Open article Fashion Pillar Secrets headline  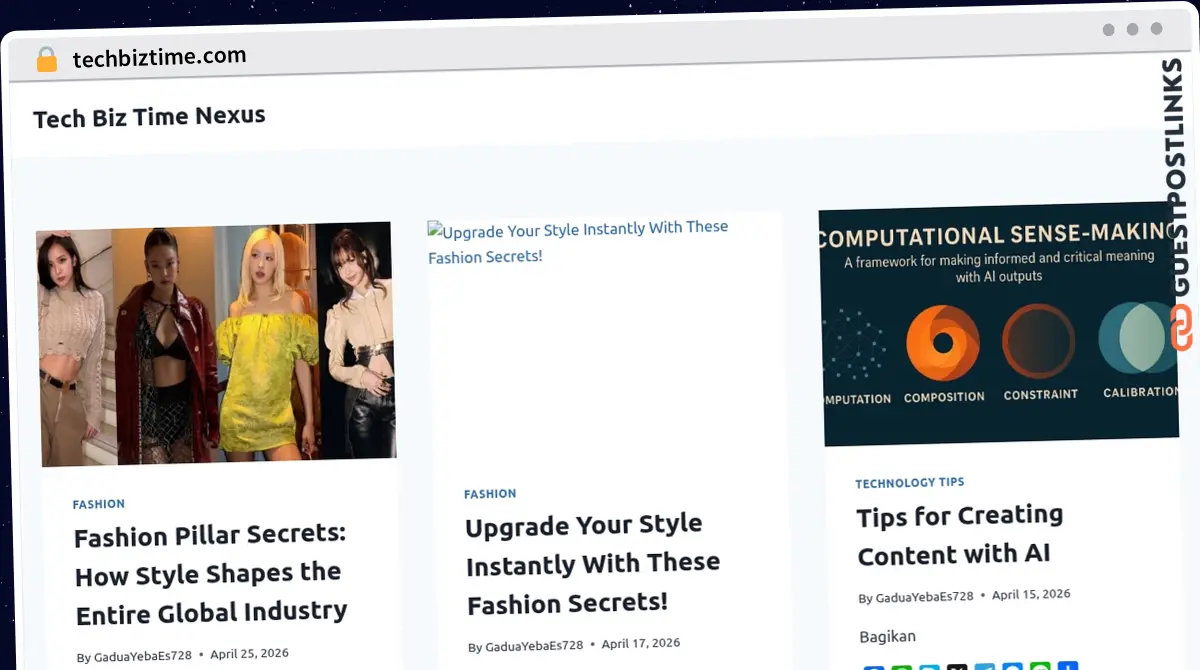[210, 573]
